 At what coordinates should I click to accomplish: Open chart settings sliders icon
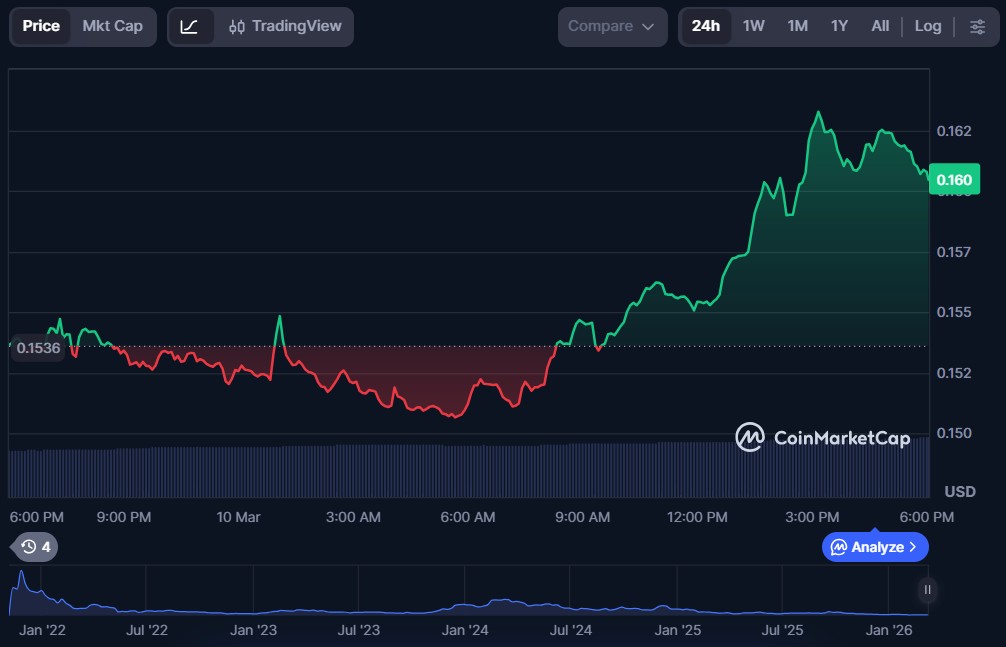[977, 26]
